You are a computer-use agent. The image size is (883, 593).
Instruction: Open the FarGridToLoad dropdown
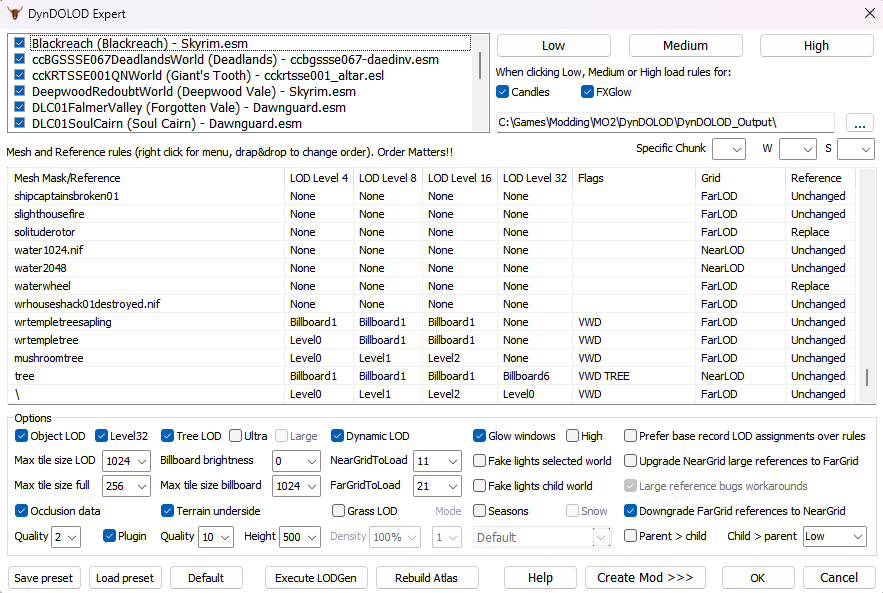coord(438,486)
